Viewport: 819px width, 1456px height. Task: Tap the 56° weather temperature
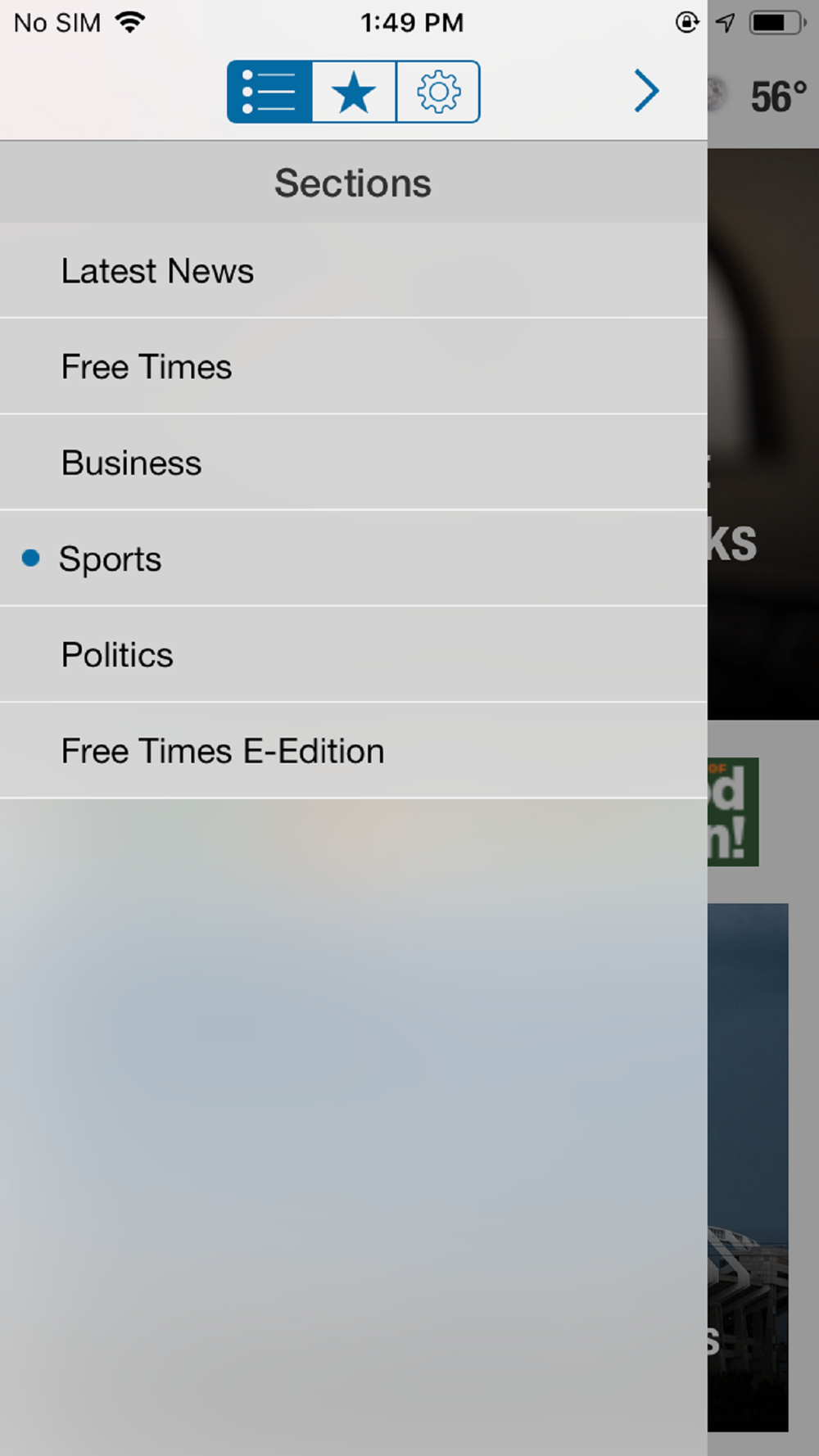[x=779, y=97]
